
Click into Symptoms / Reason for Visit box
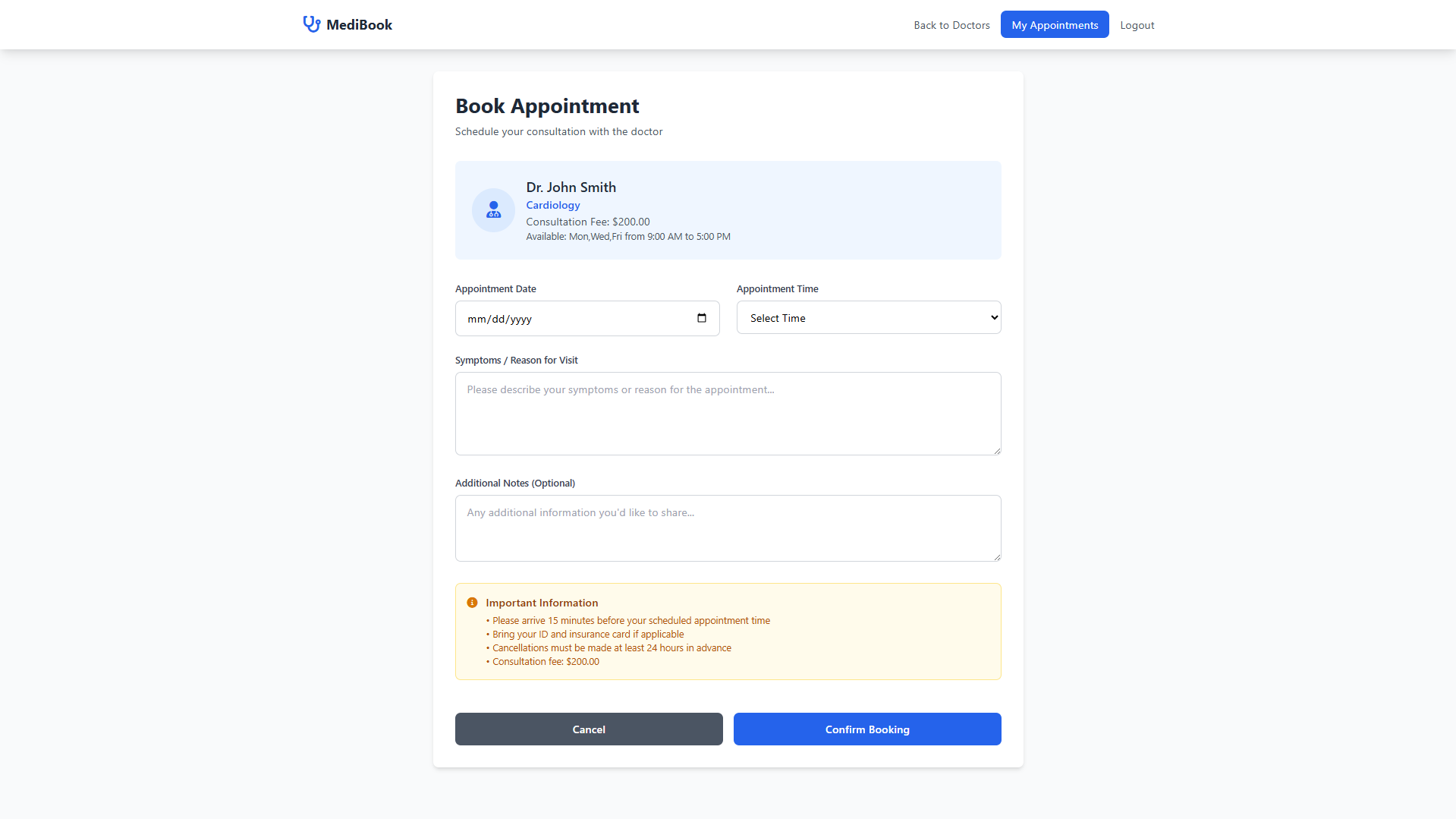[x=728, y=414]
